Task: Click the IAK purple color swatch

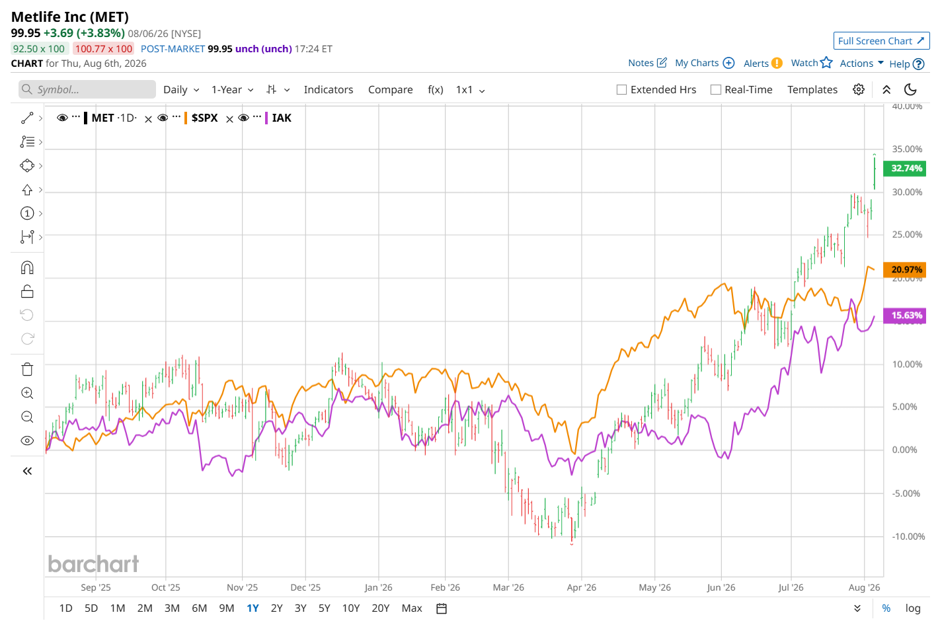Action: click(x=266, y=118)
